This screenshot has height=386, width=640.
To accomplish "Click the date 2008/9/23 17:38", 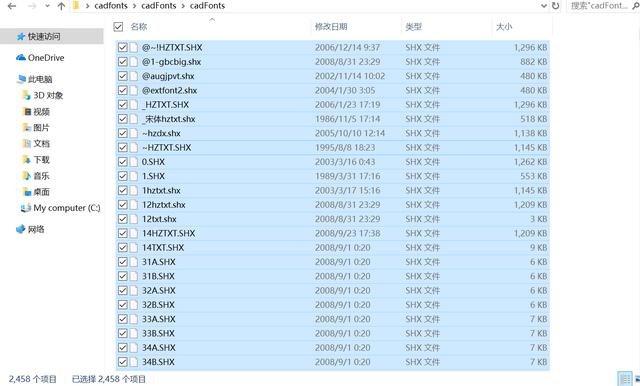I will tap(347, 233).
